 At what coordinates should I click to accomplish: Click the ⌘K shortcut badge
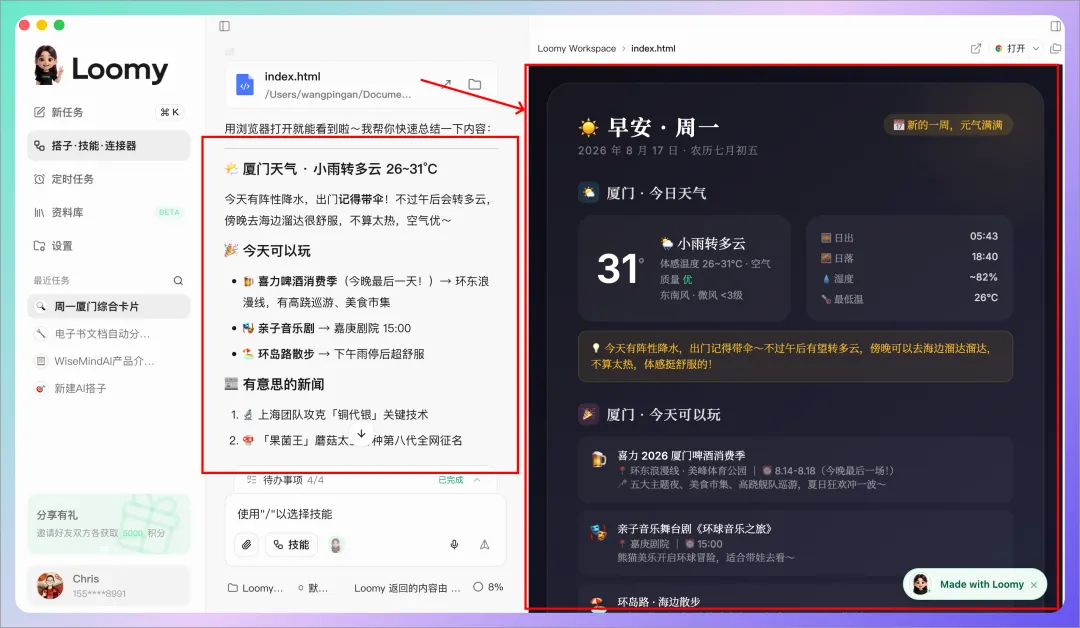[x=169, y=112]
